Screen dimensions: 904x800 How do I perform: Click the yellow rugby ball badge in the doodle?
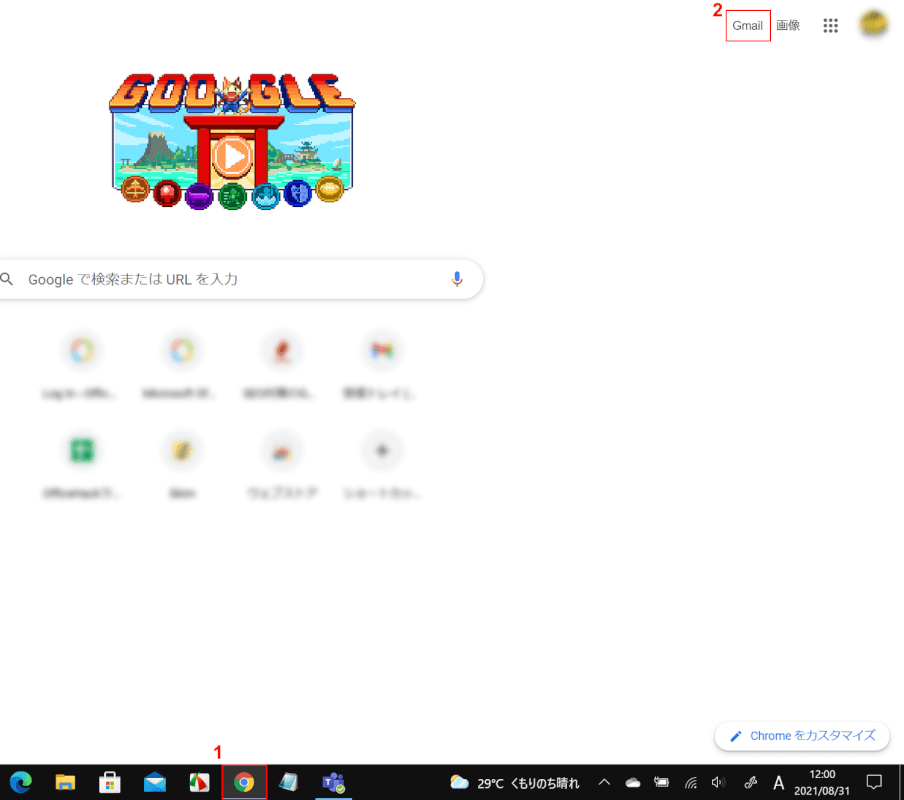(329, 190)
